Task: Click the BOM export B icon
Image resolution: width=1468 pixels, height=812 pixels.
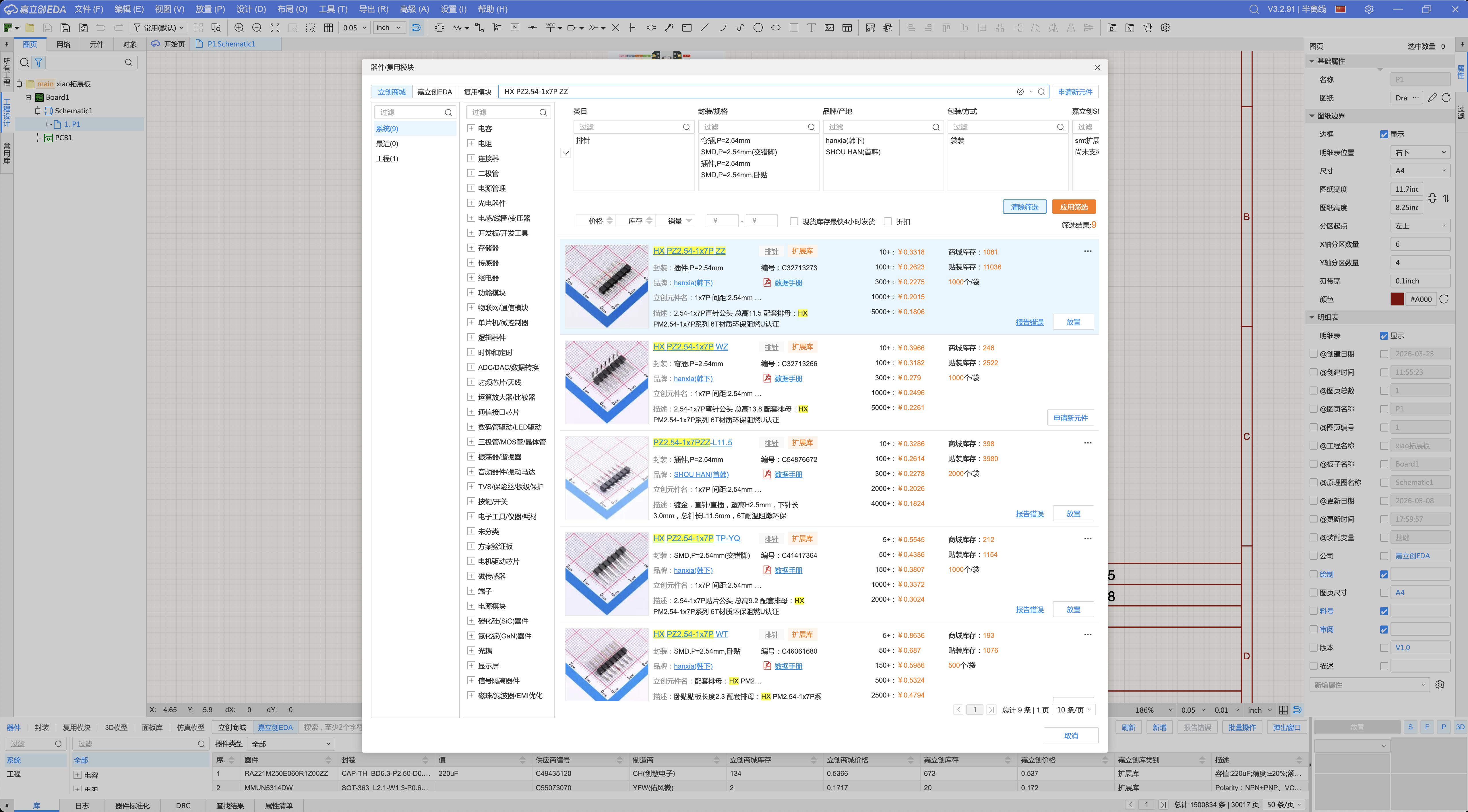Action: click(x=1112, y=27)
